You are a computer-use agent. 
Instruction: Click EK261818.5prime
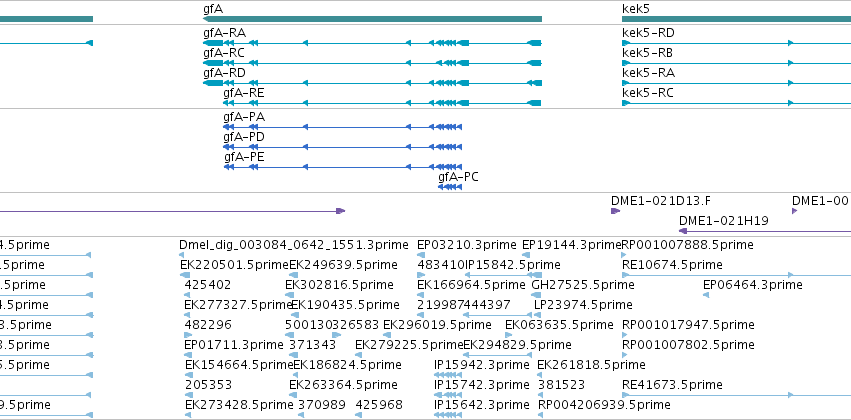(591, 365)
